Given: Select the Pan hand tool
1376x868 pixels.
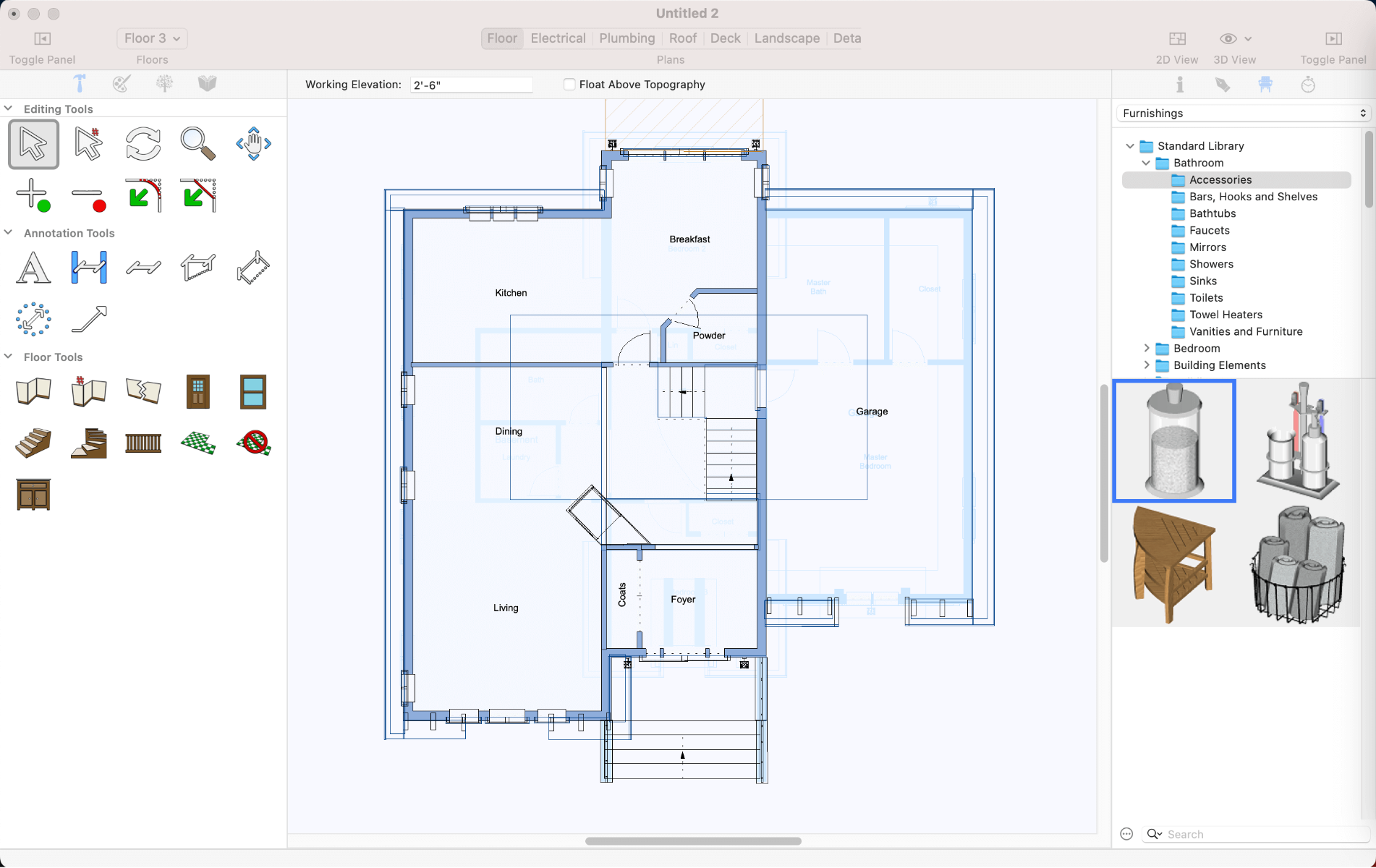Looking at the screenshot, I should [253, 144].
